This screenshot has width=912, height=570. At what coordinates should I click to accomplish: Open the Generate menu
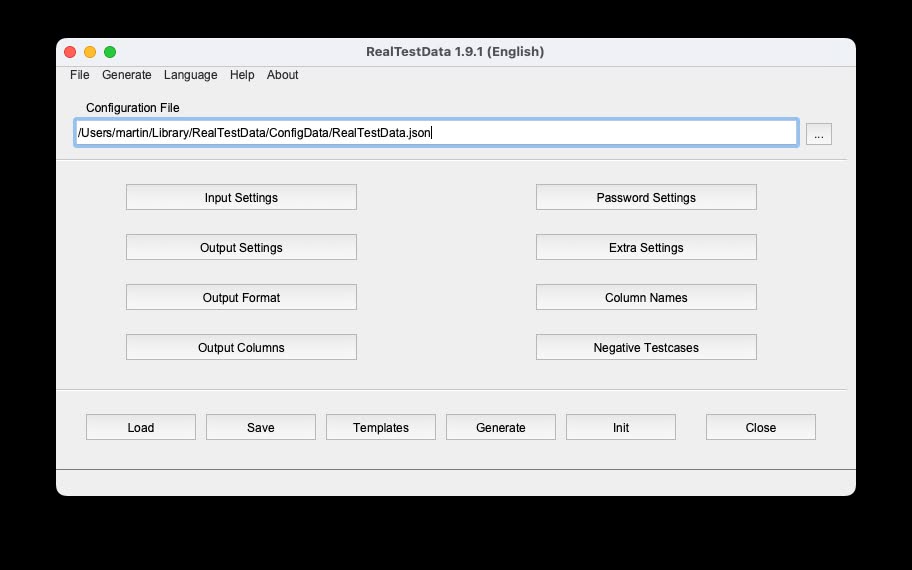[x=127, y=75]
